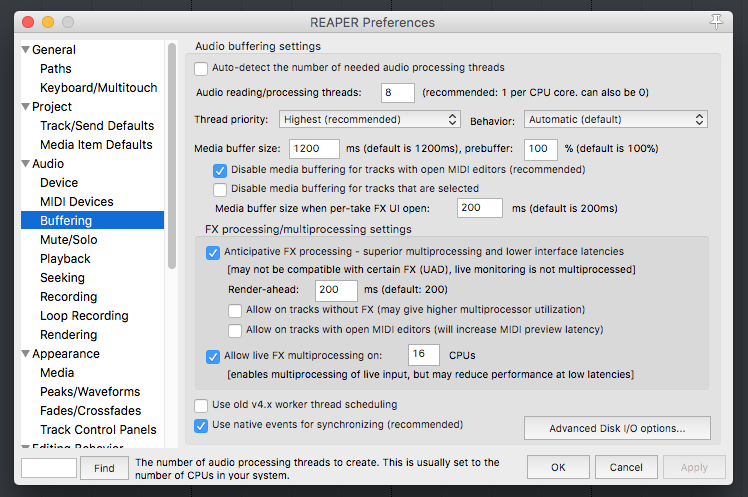Cancel the preferences dialog
This screenshot has width=748, height=497.
[626, 467]
